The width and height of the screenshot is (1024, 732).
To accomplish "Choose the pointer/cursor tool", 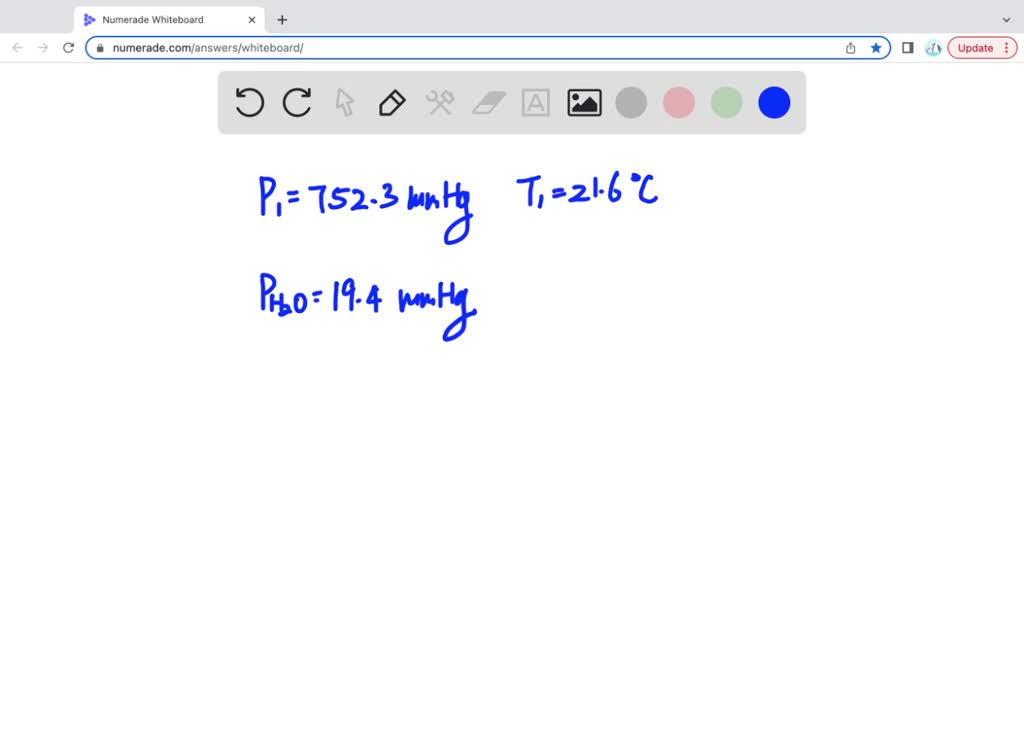I will pos(343,102).
